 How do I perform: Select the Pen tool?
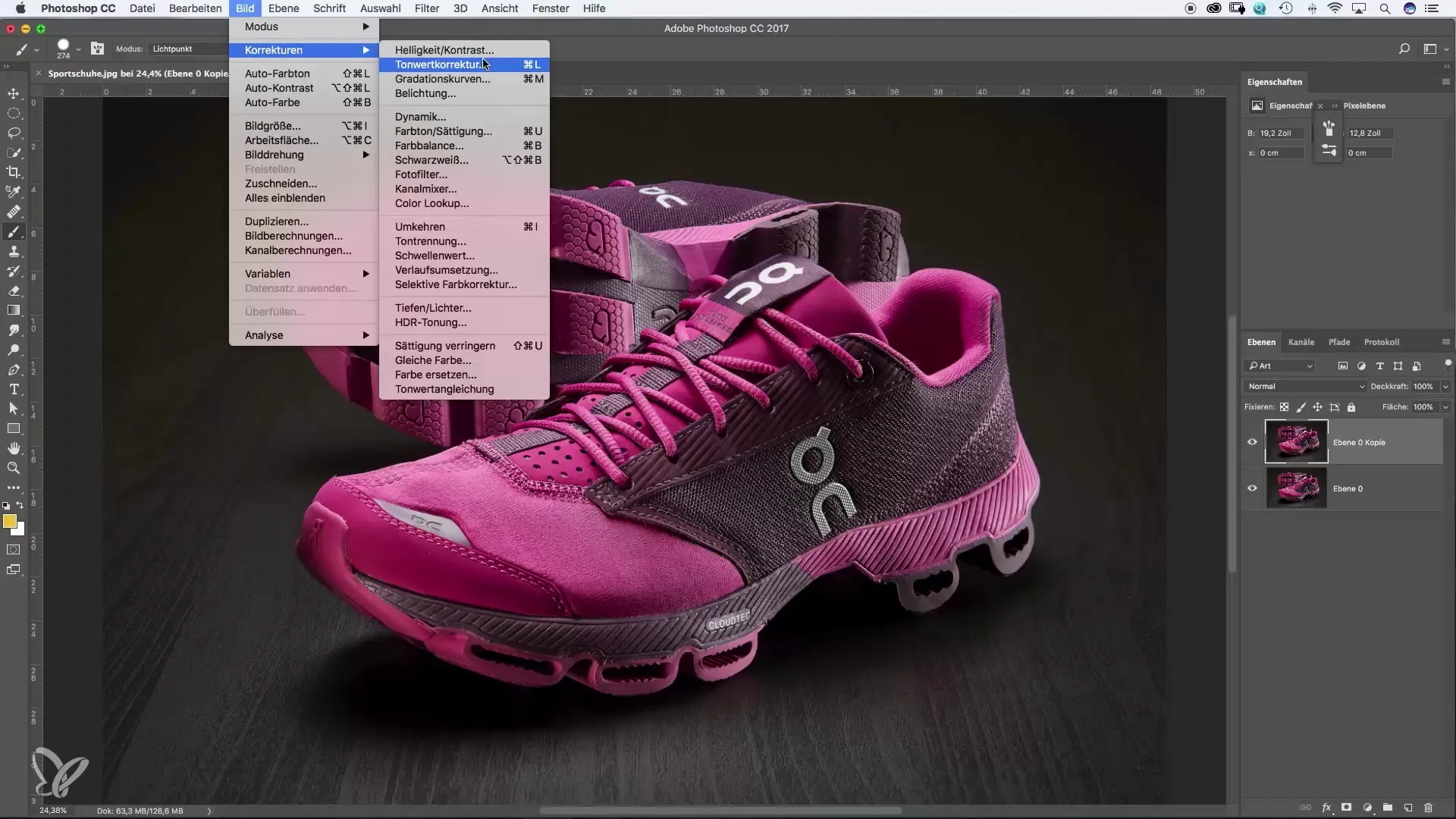14,369
